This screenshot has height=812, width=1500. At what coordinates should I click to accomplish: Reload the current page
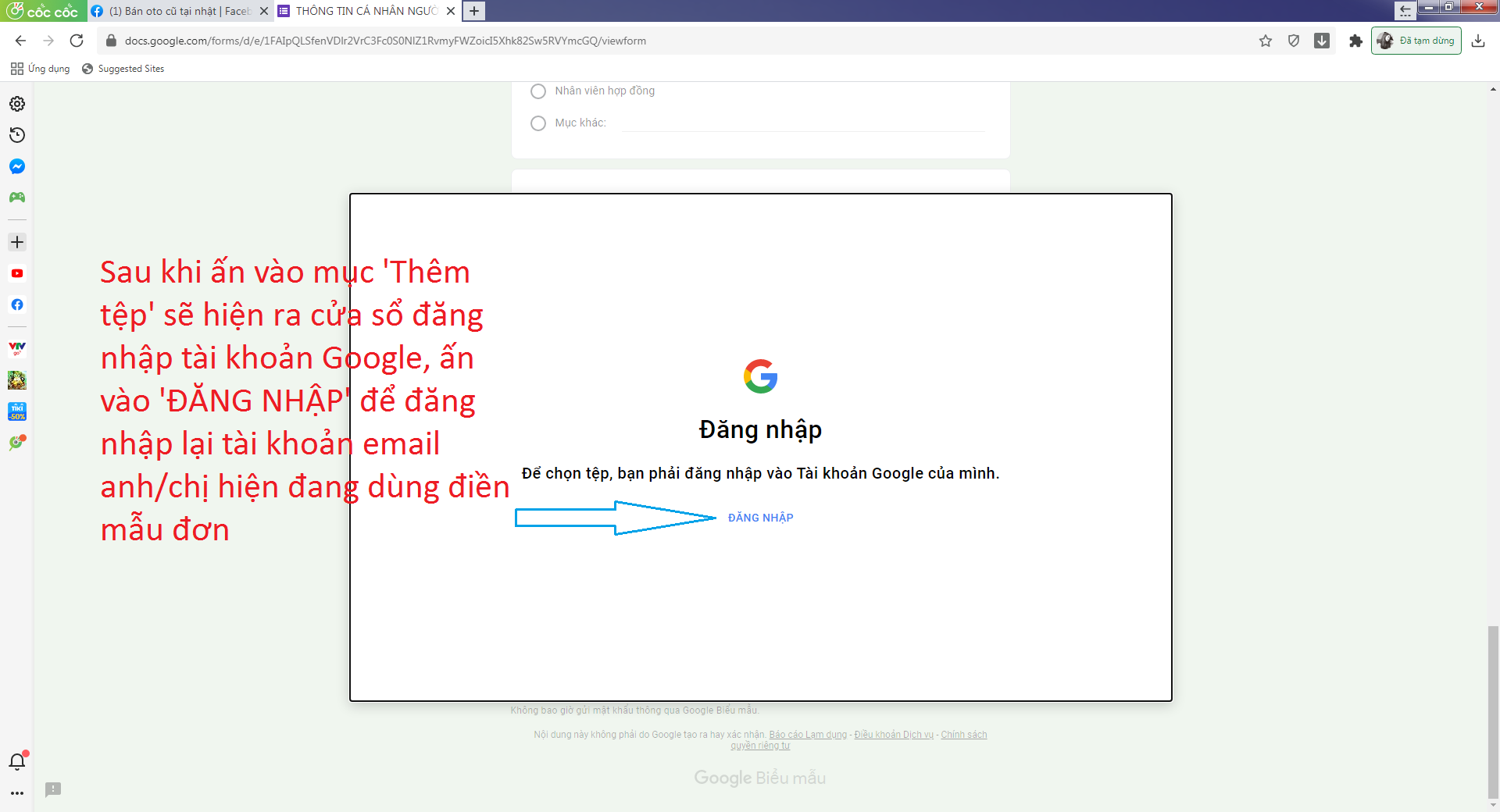point(77,41)
